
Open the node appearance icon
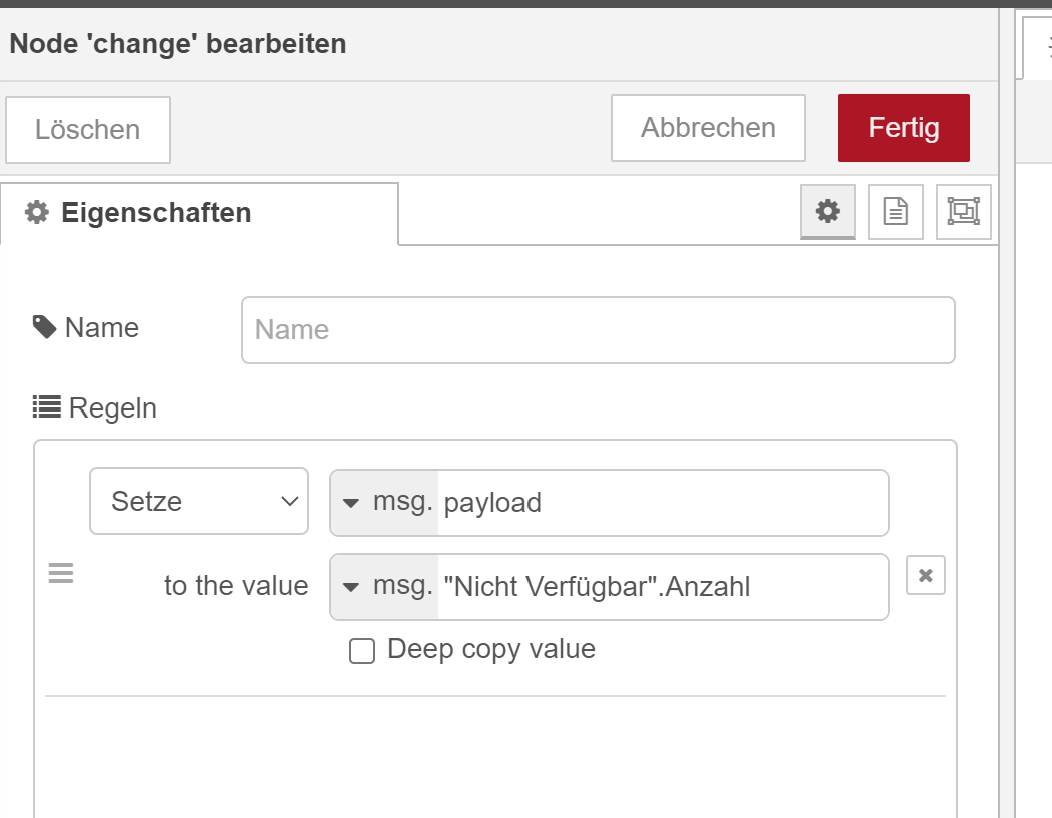963,211
